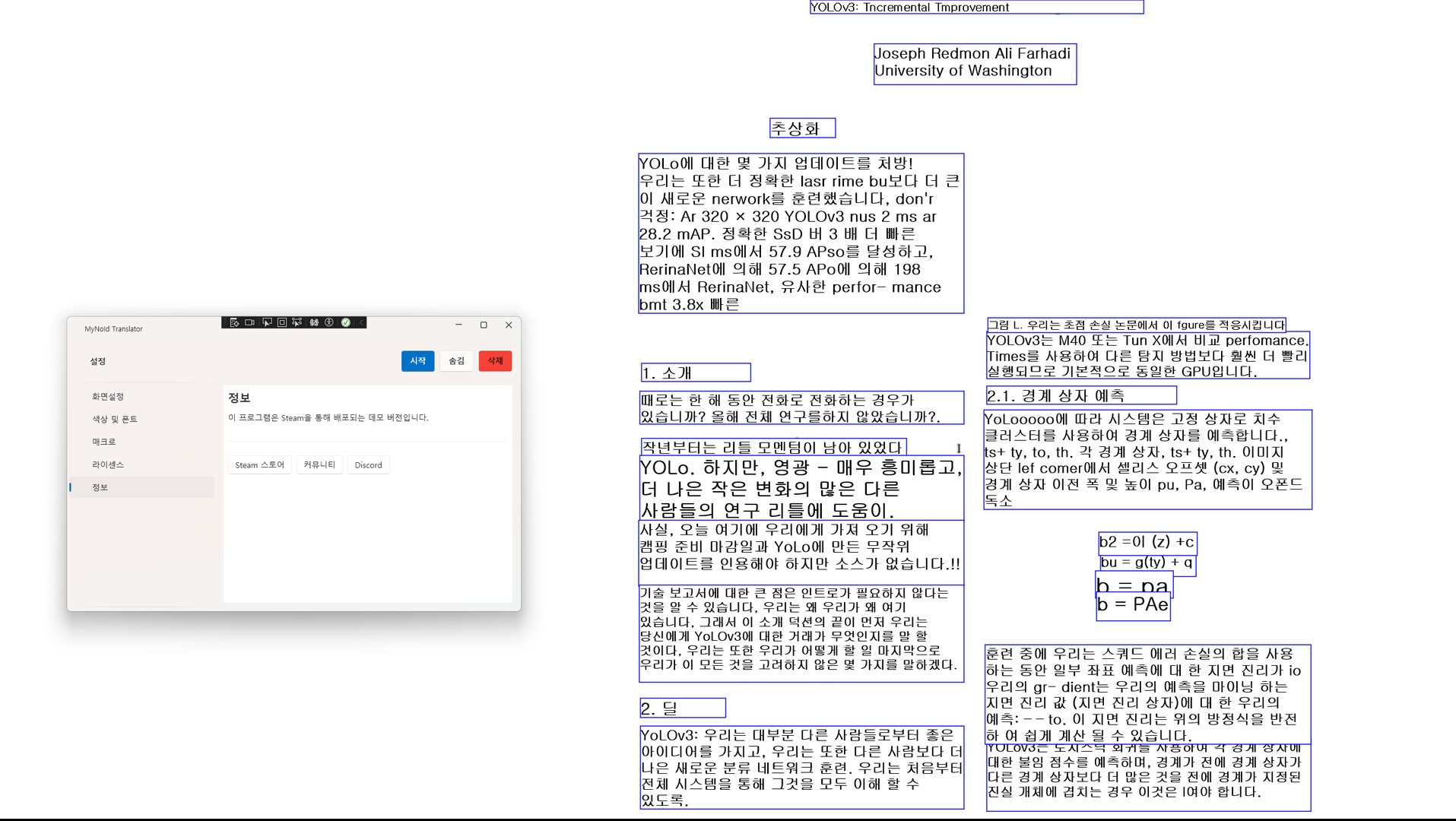This screenshot has height=821, width=1456.
Task: Select the 정보 sidebar item
Action: tap(100, 488)
